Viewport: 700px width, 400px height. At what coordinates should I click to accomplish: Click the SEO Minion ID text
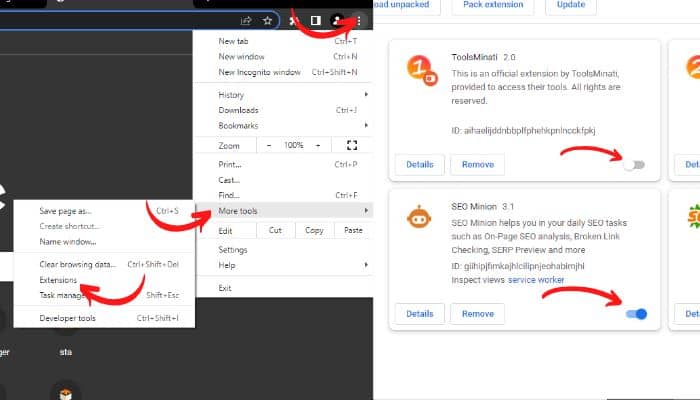[518, 266]
